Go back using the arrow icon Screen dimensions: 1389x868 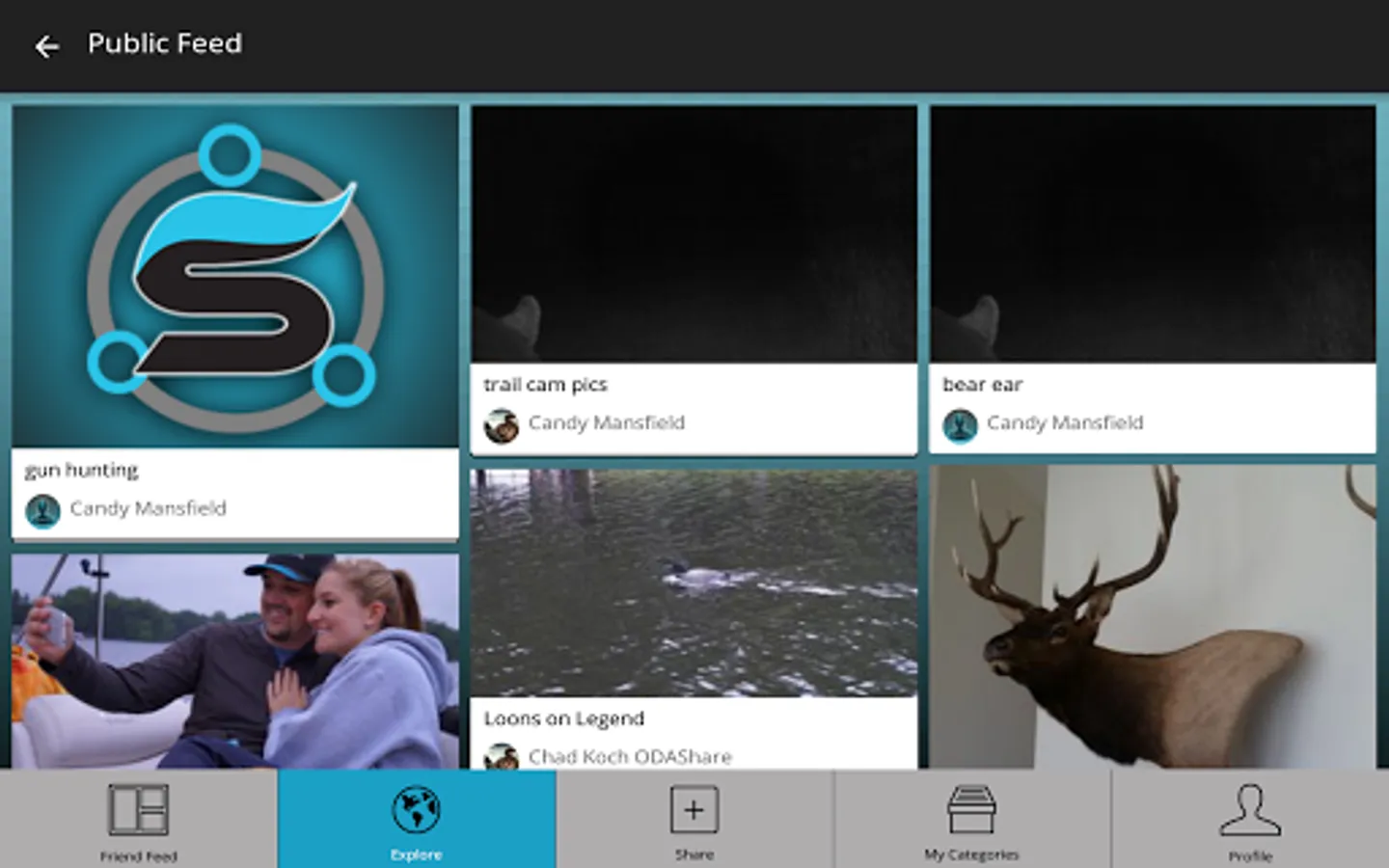pyautogui.click(x=46, y=45)
